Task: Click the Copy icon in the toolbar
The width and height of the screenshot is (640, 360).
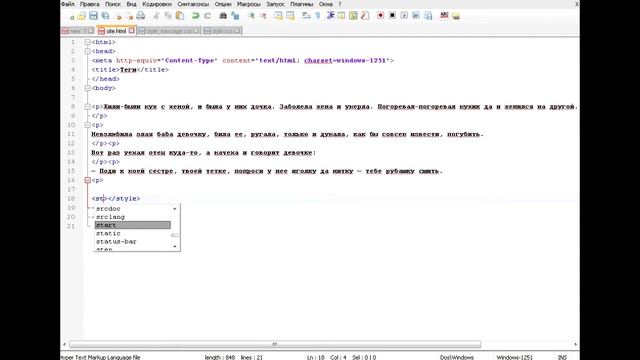Action: tap(168, 16)
